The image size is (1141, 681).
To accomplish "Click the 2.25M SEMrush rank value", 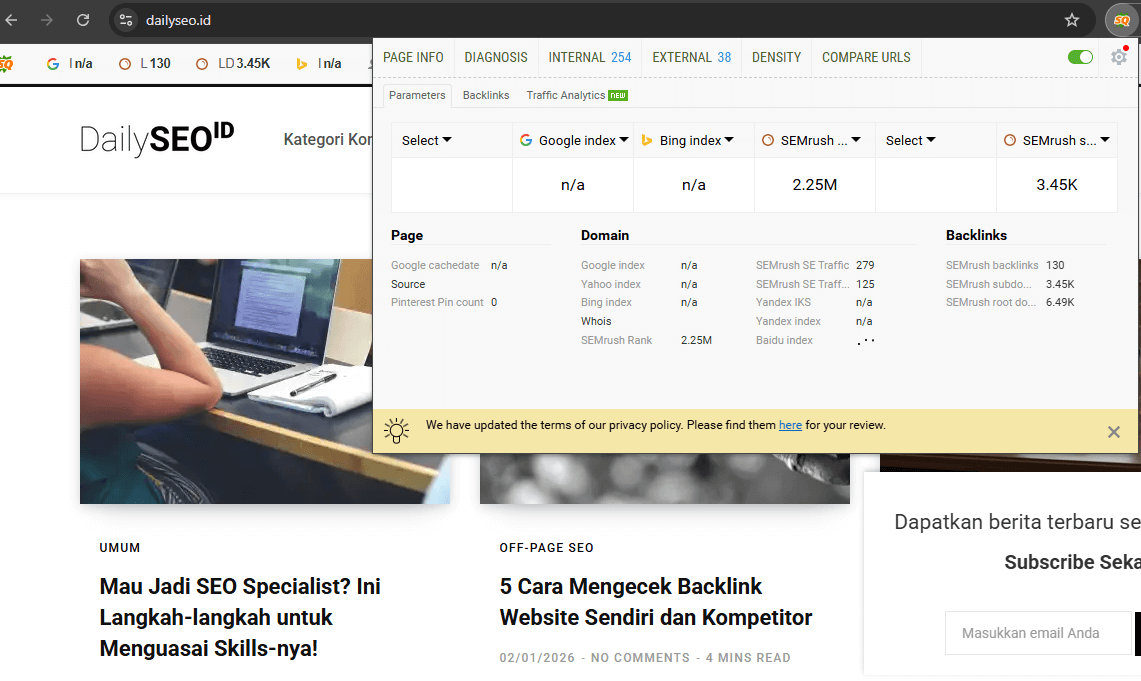I will tap(815, 185).
